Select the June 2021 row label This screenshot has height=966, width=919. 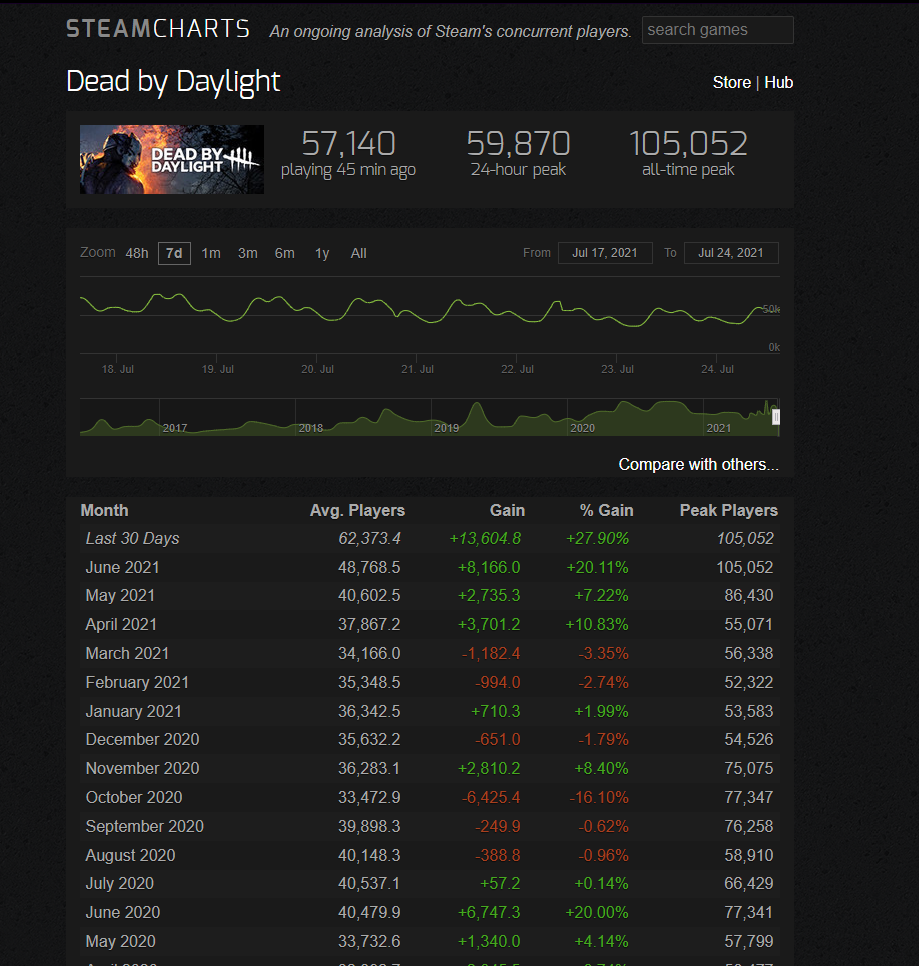[123, 567]
